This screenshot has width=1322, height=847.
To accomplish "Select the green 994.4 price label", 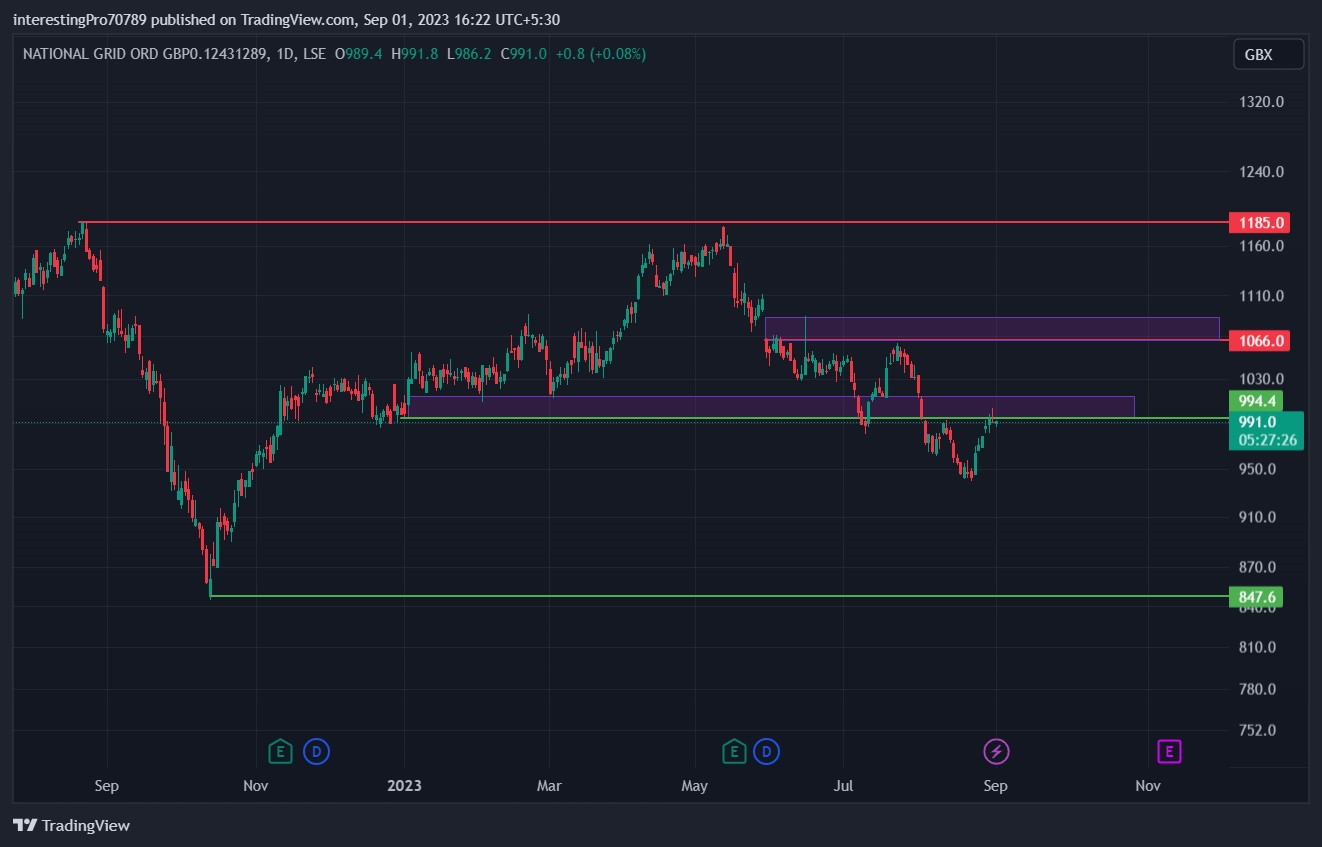I will tap(1255, 400).
